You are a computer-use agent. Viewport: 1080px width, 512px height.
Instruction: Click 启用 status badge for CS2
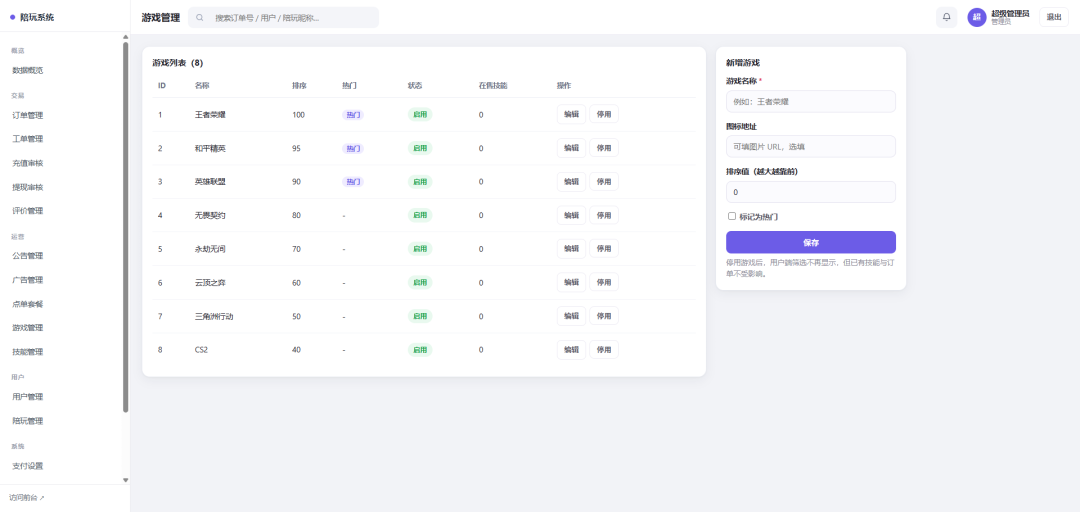pyautogui.click(x=420, y=349)
